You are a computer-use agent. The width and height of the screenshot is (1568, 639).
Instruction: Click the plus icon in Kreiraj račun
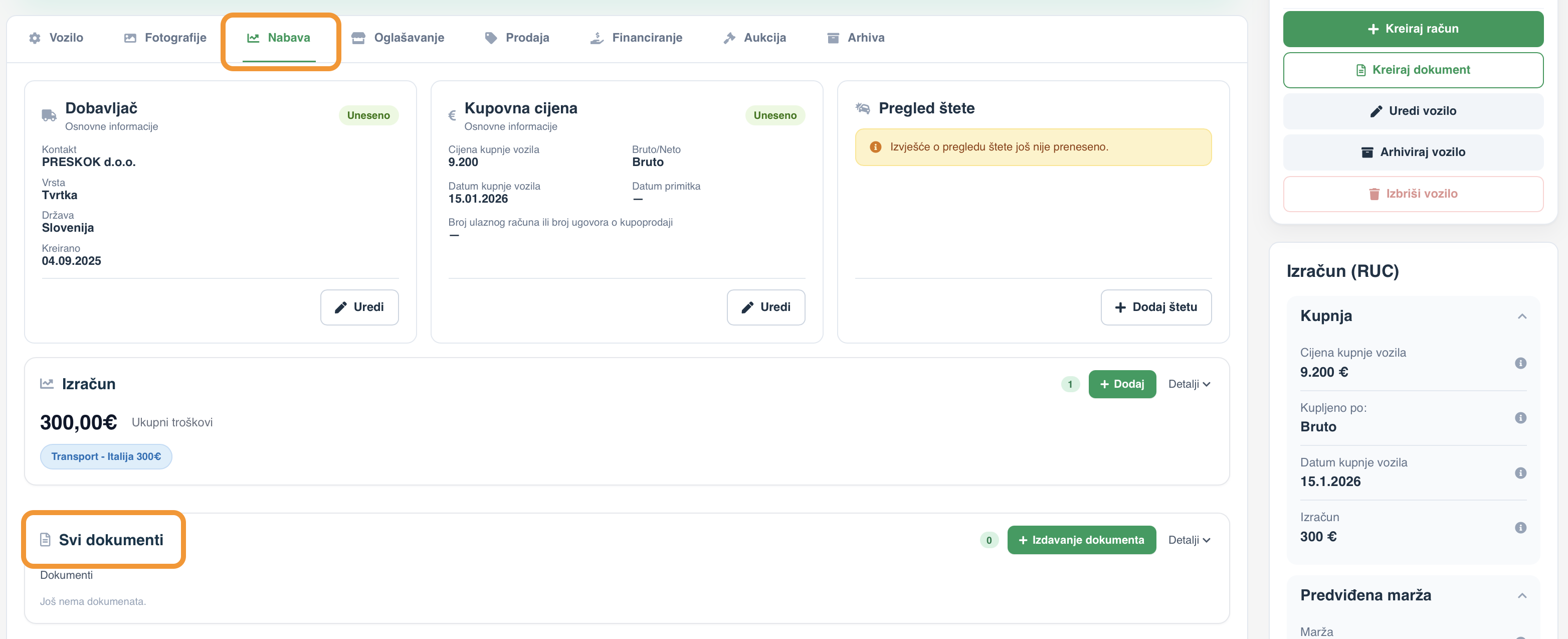coord(1373,29)
